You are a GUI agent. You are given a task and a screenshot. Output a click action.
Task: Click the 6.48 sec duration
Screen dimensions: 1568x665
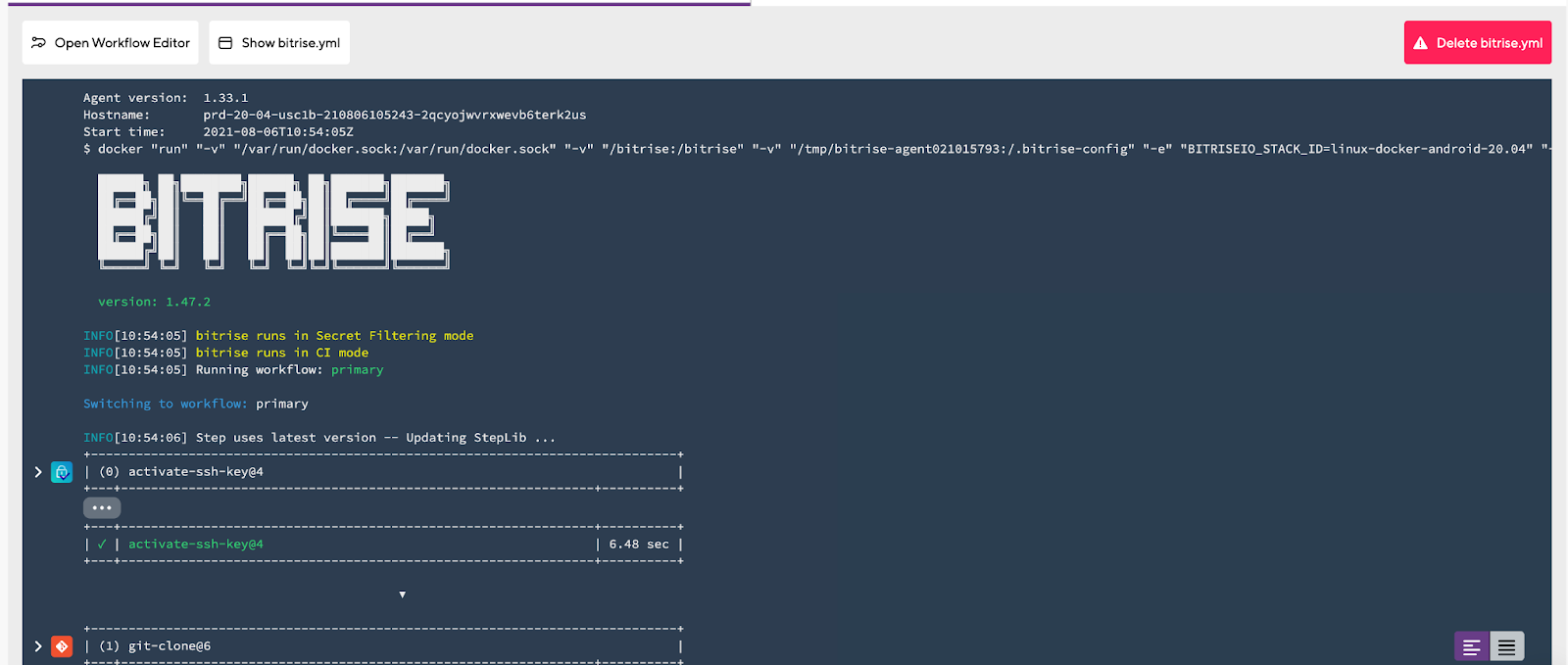pos(639,545)
